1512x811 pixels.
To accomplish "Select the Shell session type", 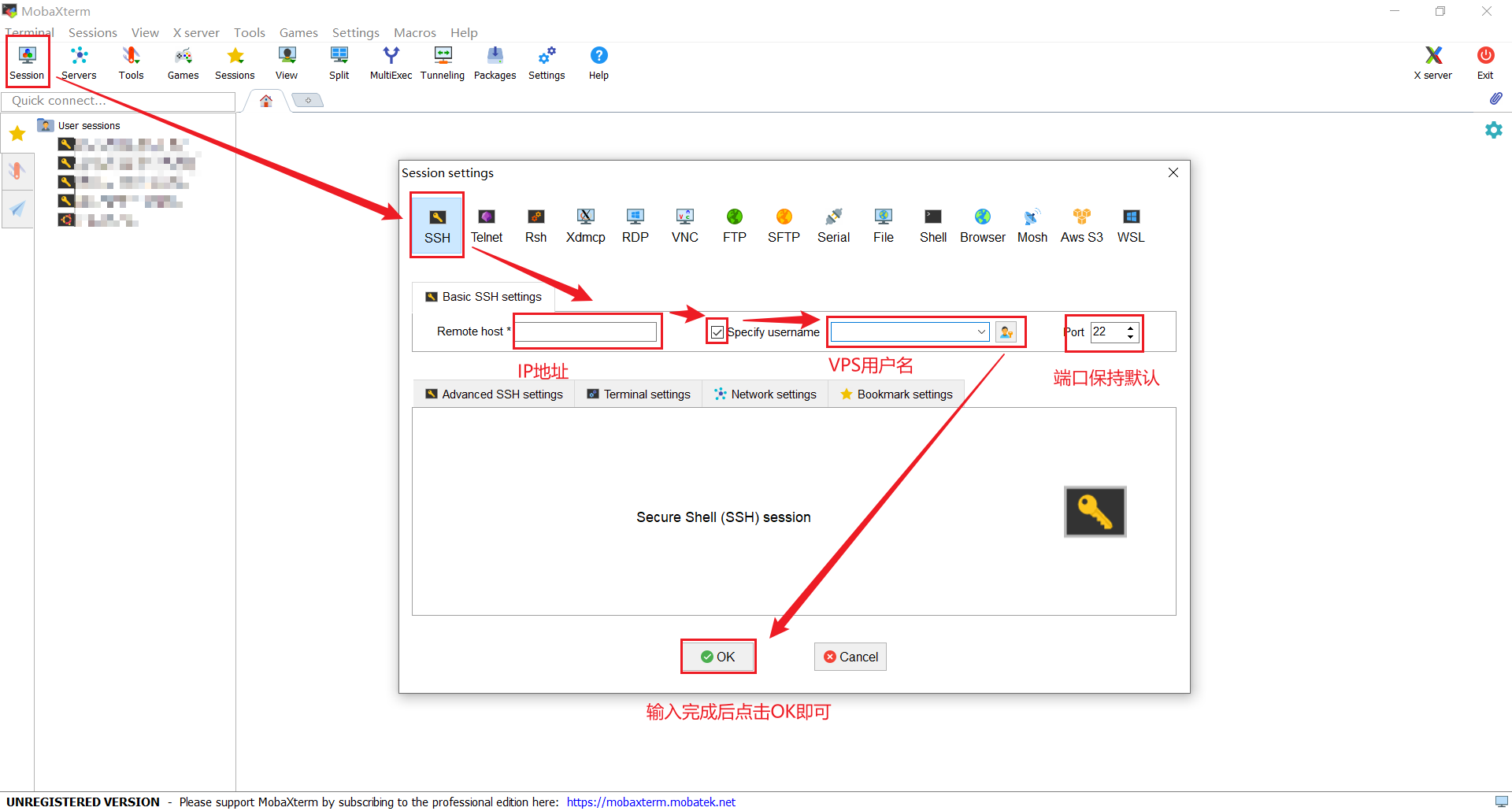I will [x=933, y=225].
